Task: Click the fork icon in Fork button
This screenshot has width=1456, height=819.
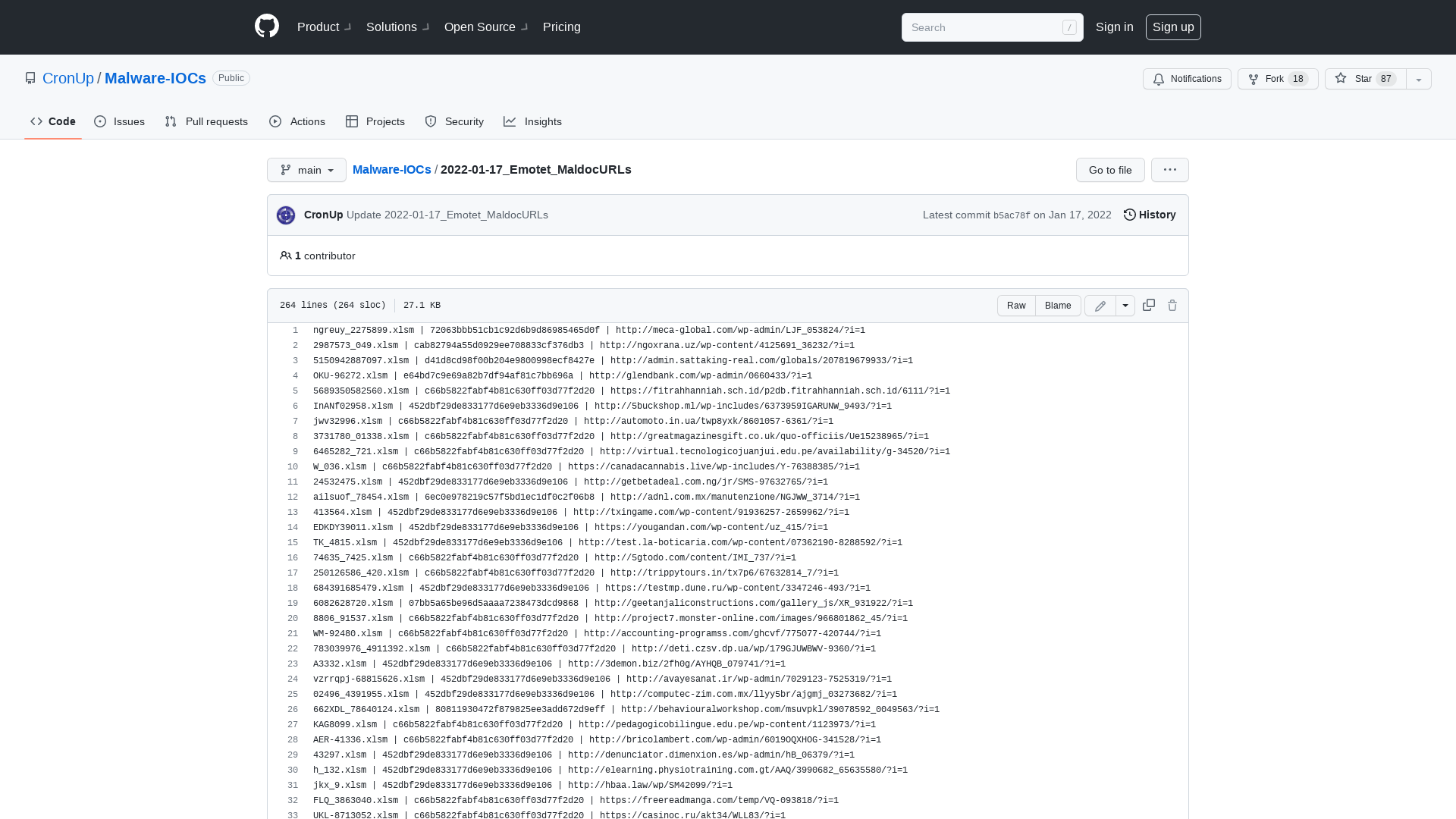Action: point(1254,79)
